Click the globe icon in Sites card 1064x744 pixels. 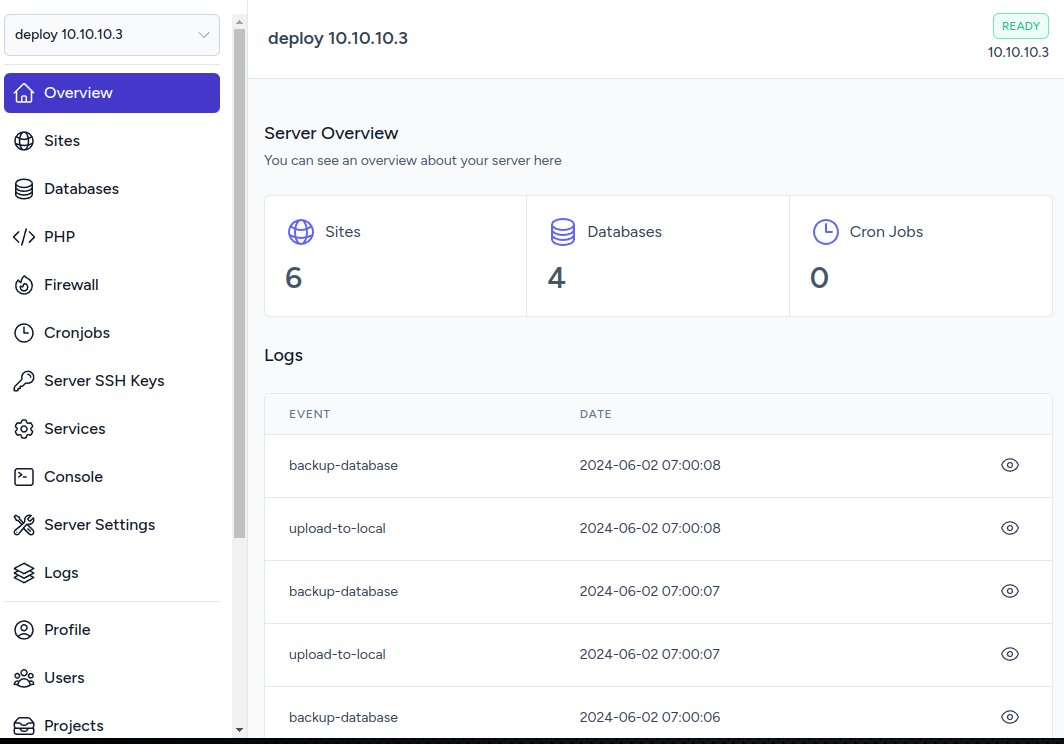click(301, 231)
